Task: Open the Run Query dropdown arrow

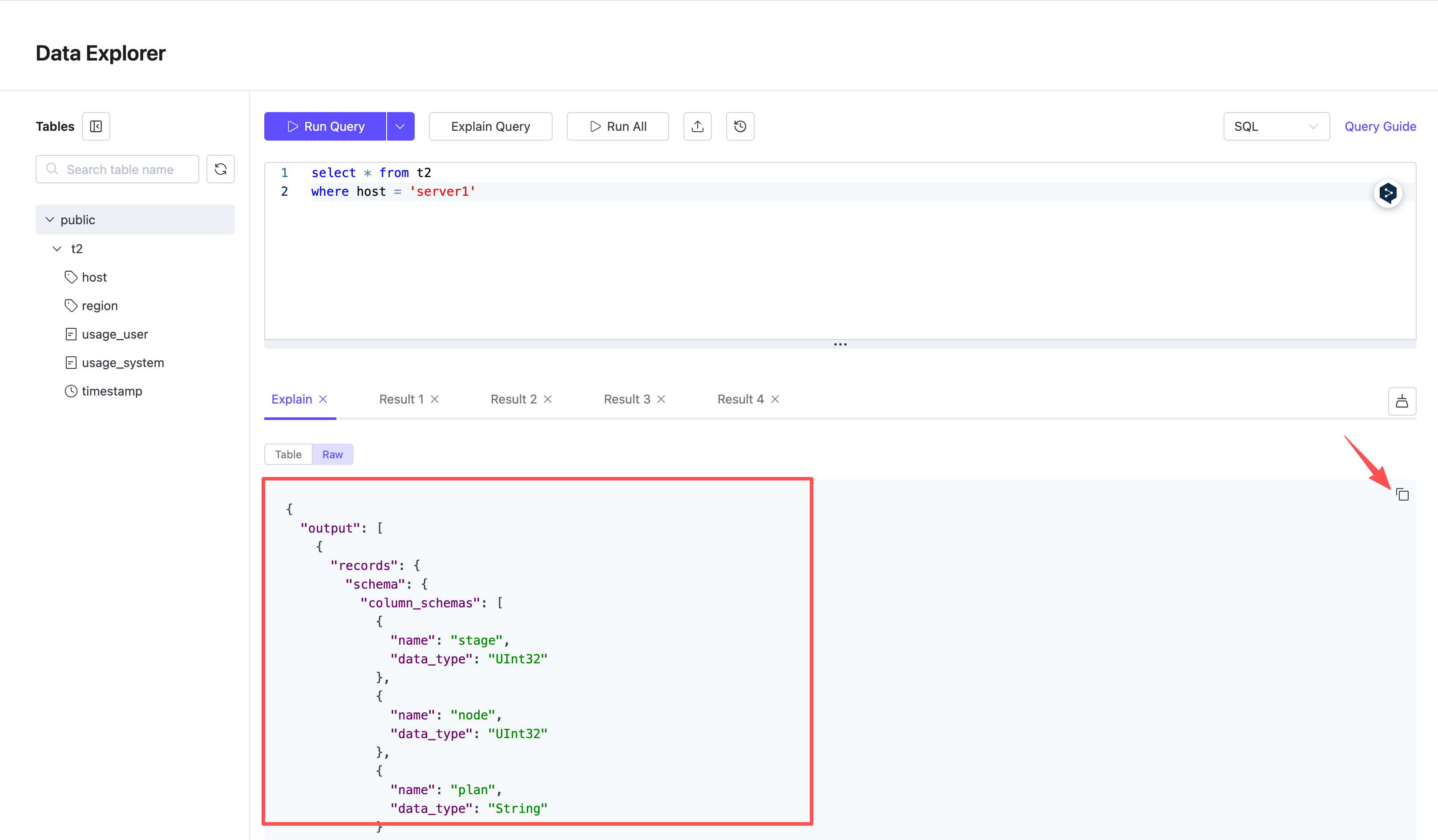Action: [400, 126]
